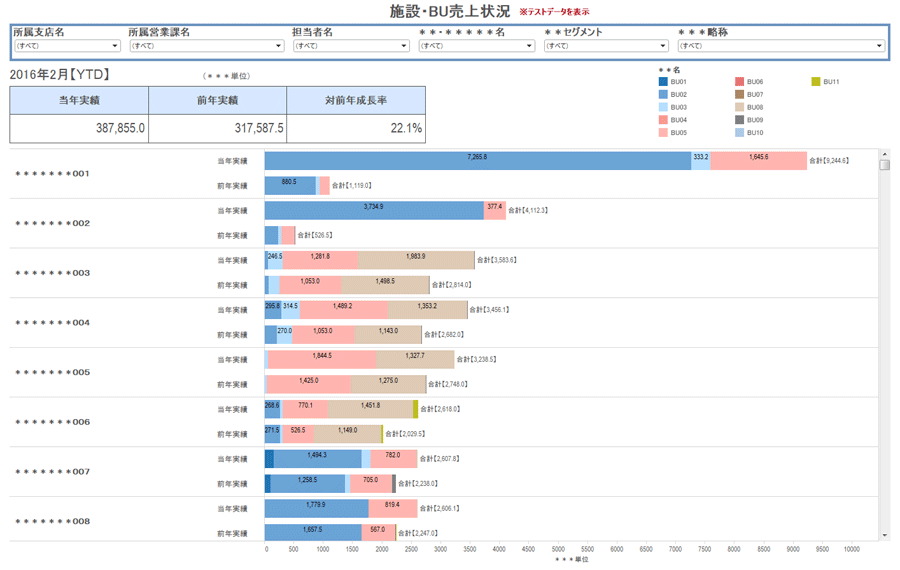Open the セグメント filter dropdown
This screenshot has height=570, width=900.
click(606, 46)
